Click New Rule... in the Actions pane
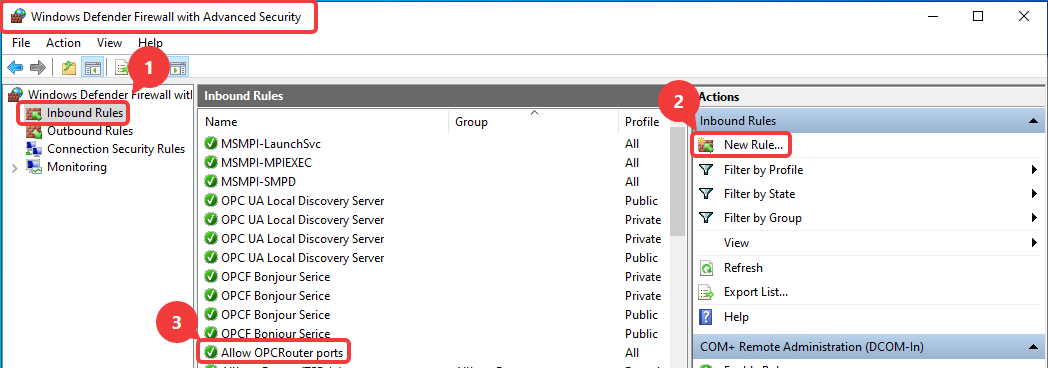This screenshot has height=368, width=1048. (x=753, y=145)
